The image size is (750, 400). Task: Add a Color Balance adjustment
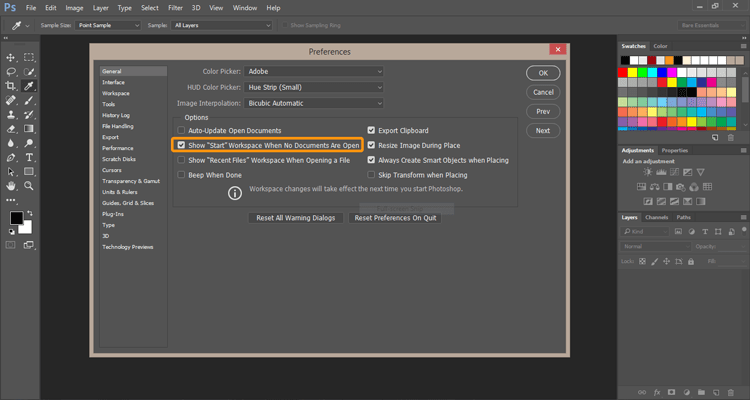tap(655, 187)
